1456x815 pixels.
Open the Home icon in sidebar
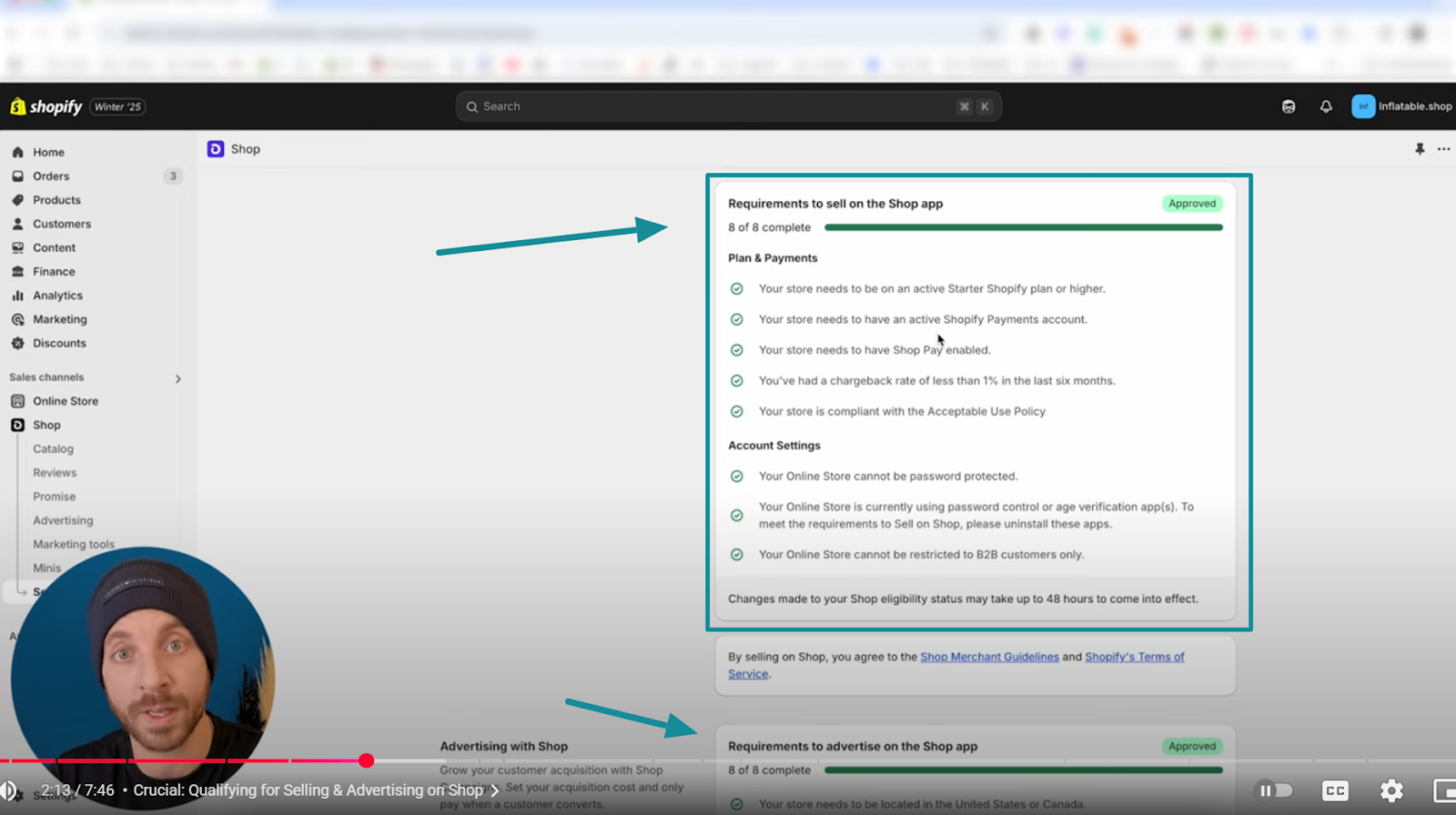tap(17, 152)
